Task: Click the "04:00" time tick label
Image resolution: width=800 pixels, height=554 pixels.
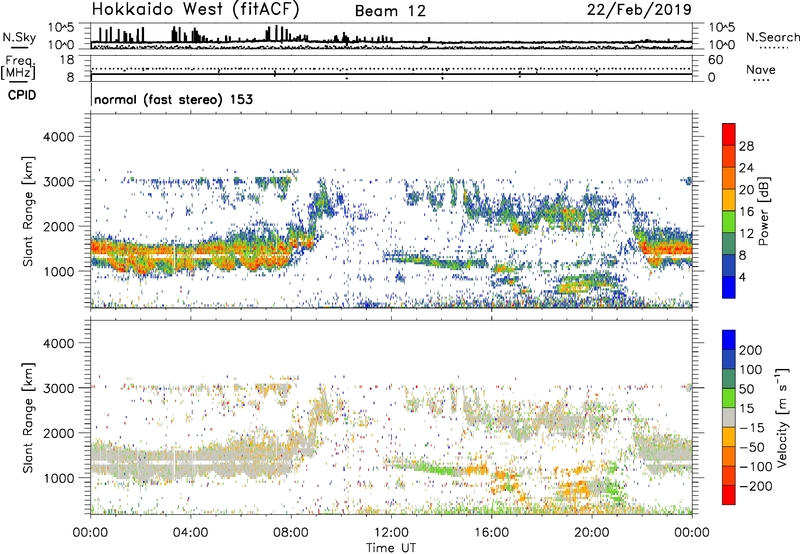Action: [x=191, y=533]
